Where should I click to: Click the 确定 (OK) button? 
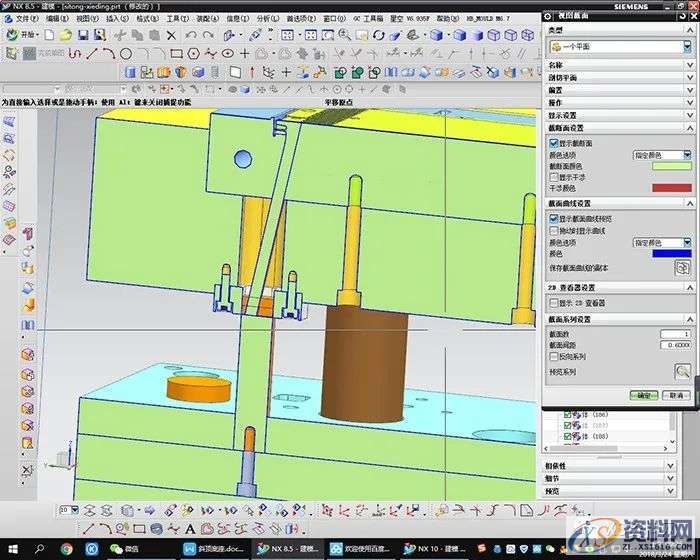tap(645, 395)
